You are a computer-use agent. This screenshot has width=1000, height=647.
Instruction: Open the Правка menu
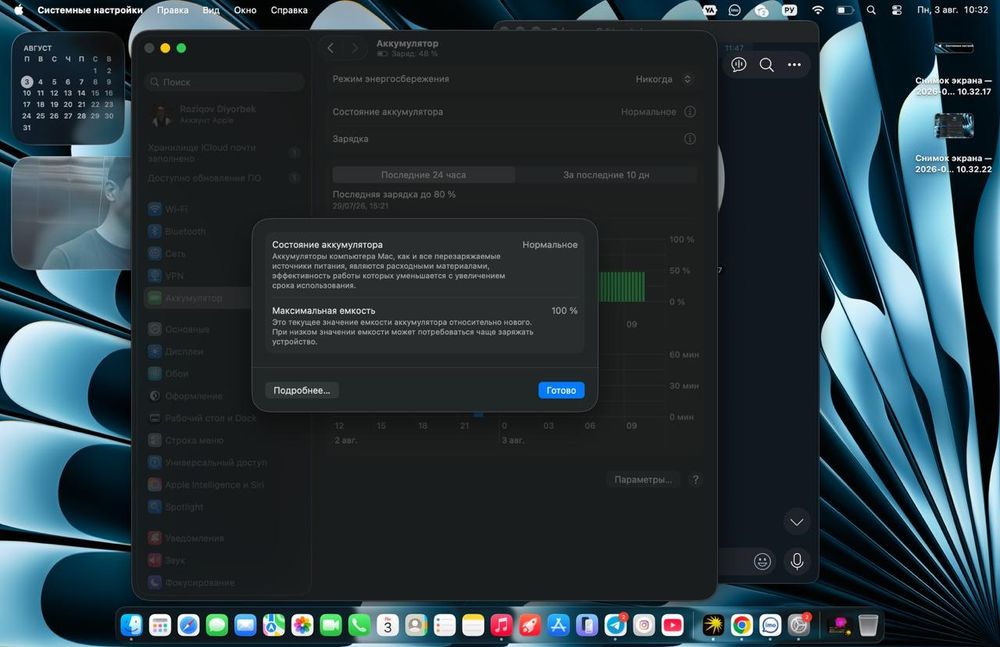click(172, 10)
